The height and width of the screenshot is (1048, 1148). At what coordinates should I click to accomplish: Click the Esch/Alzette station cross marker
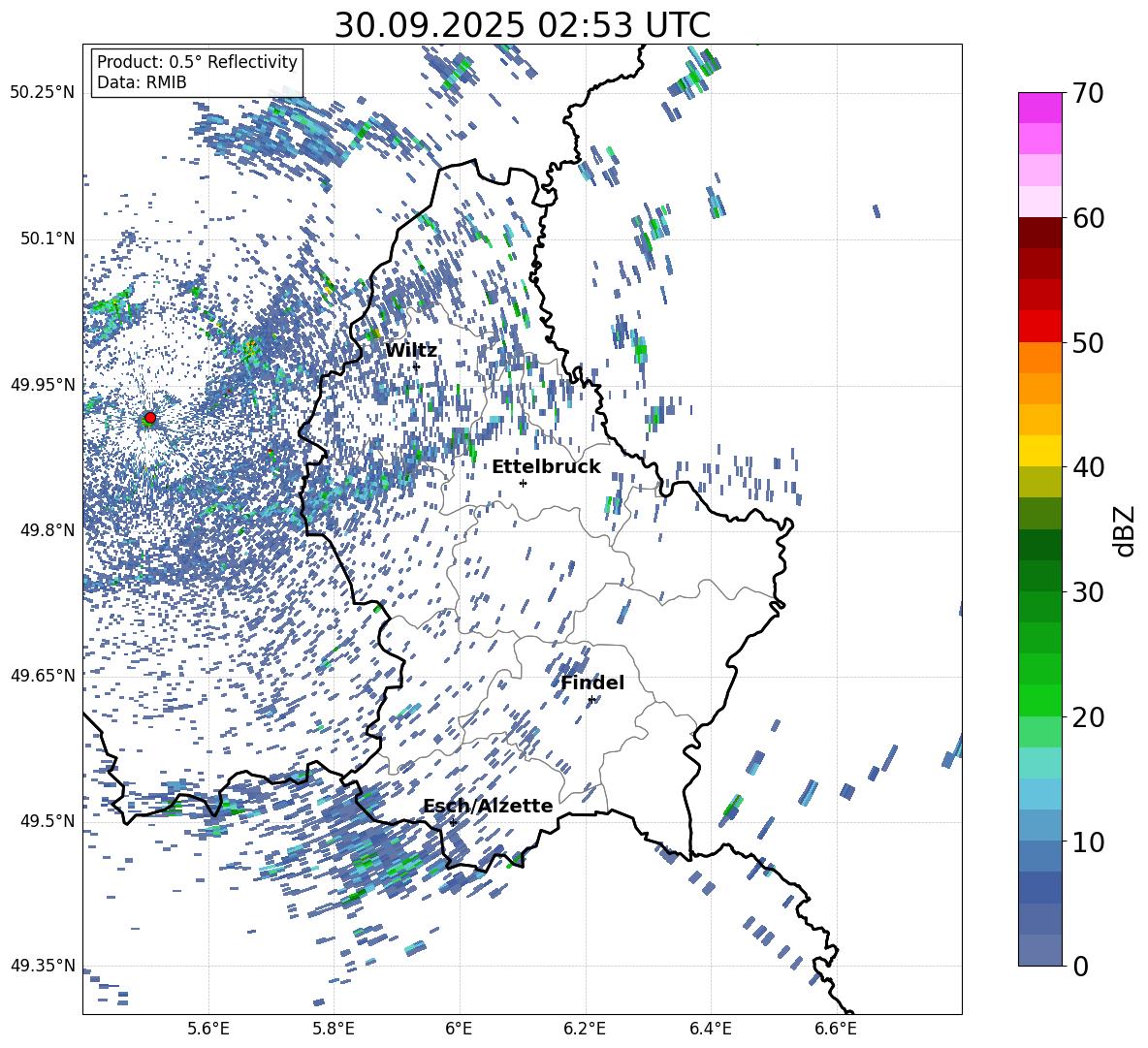tap(453, 822)
